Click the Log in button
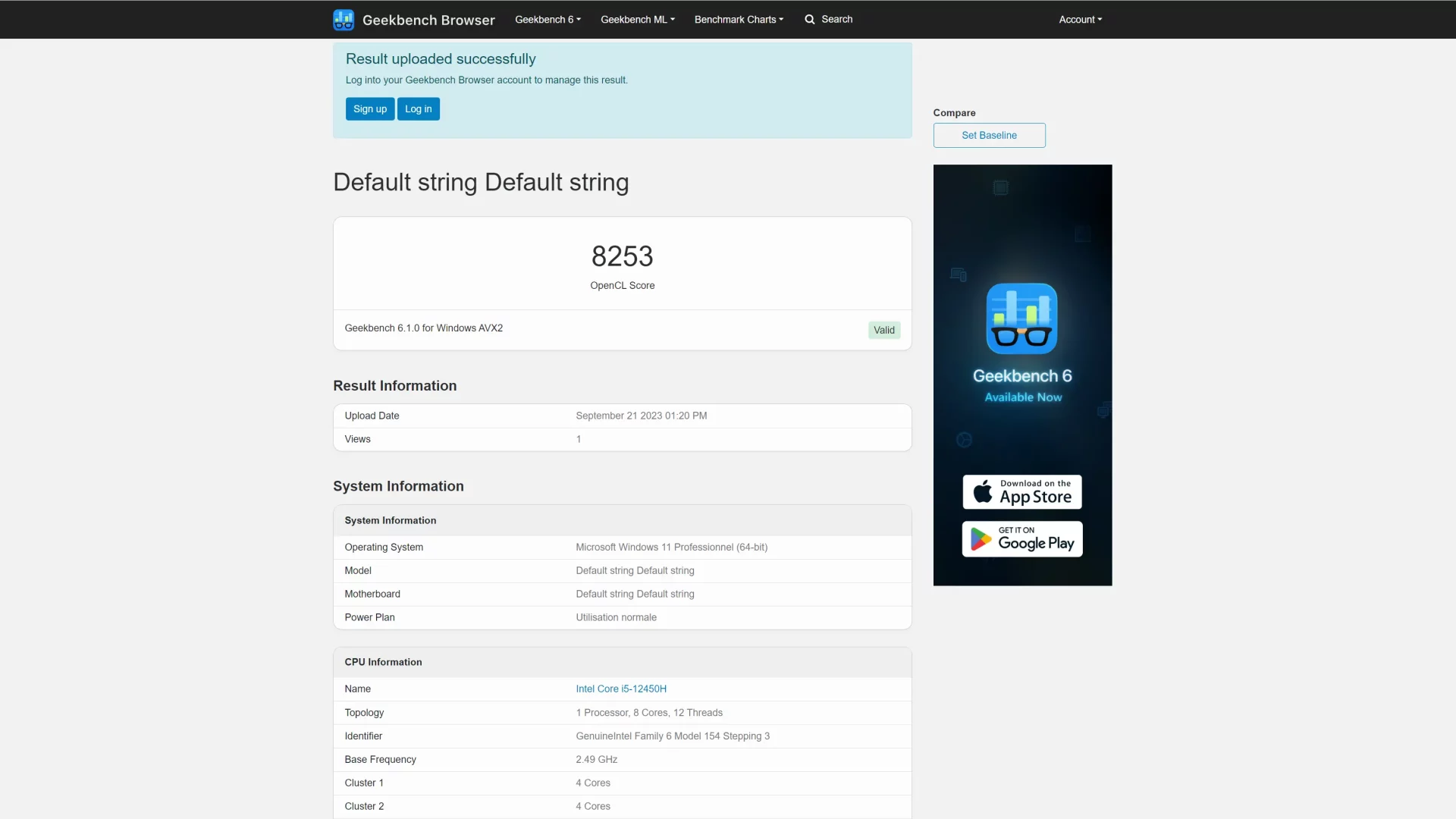 [419, 109]
